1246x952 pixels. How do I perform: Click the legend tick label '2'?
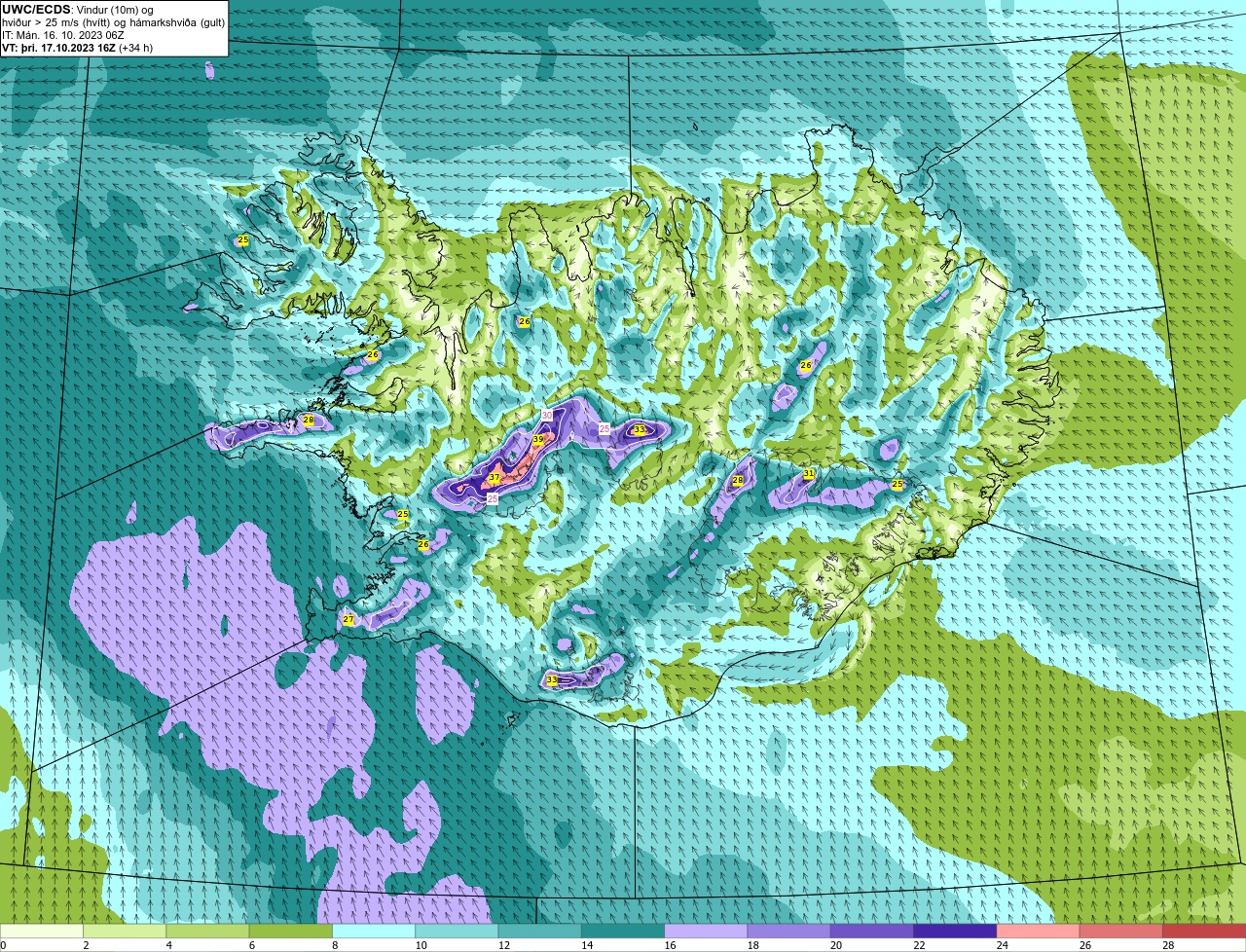tap(86, 945)
